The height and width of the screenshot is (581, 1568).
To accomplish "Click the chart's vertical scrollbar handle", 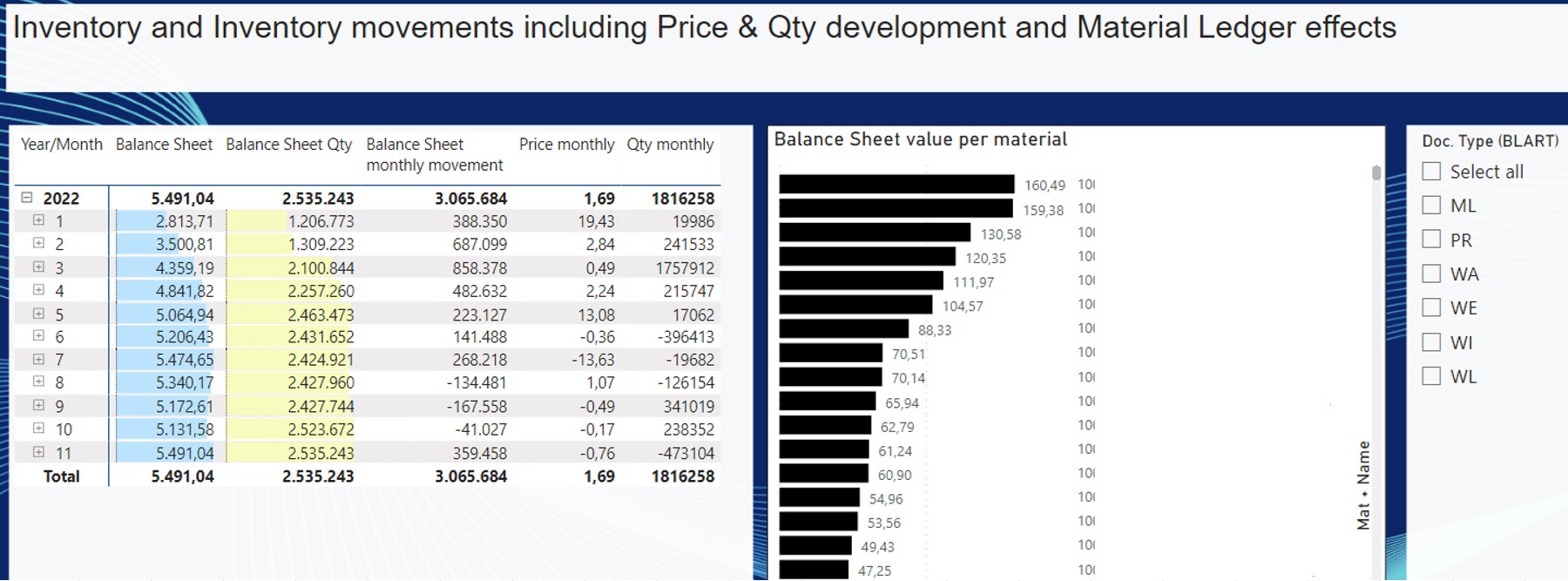I will [x=1376, y=172].
